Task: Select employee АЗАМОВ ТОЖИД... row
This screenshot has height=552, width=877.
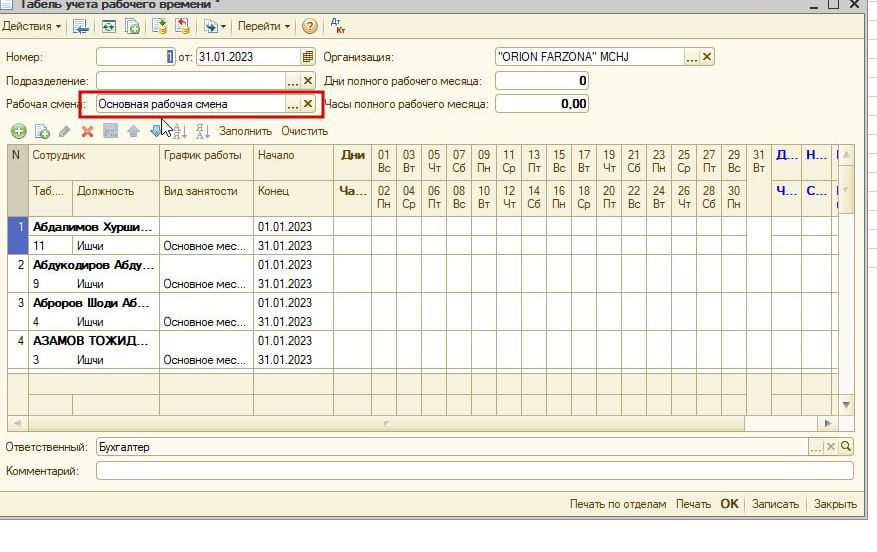Action: (92, 341)
